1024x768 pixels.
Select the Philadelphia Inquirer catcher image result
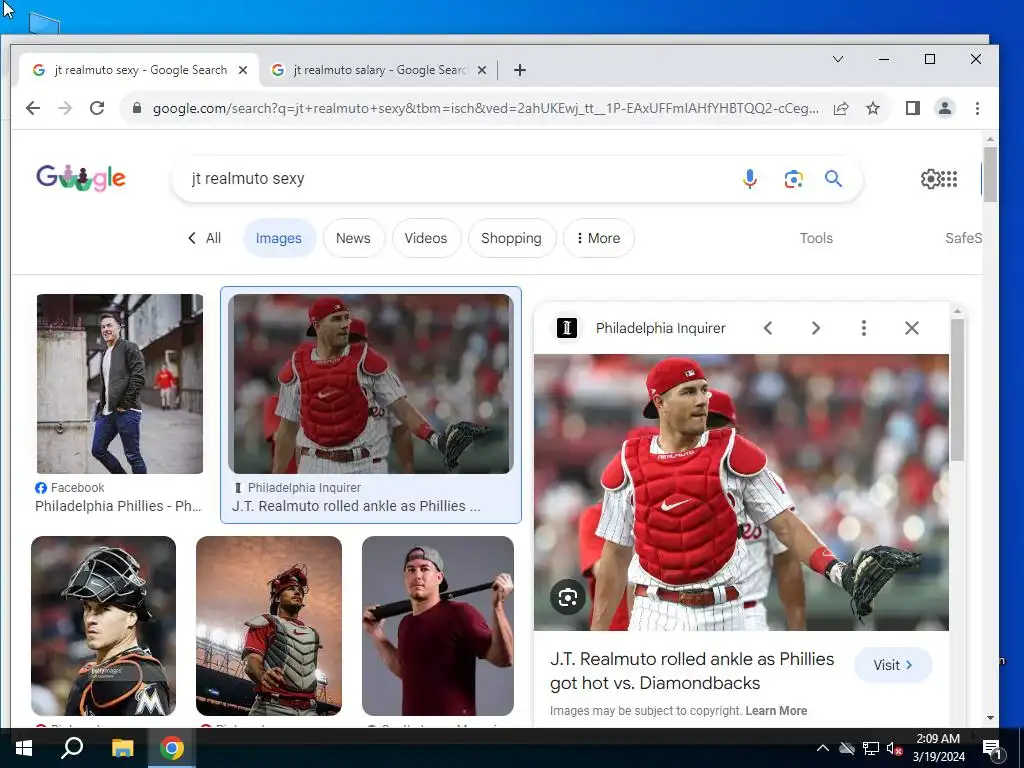(x=370, y=384)
